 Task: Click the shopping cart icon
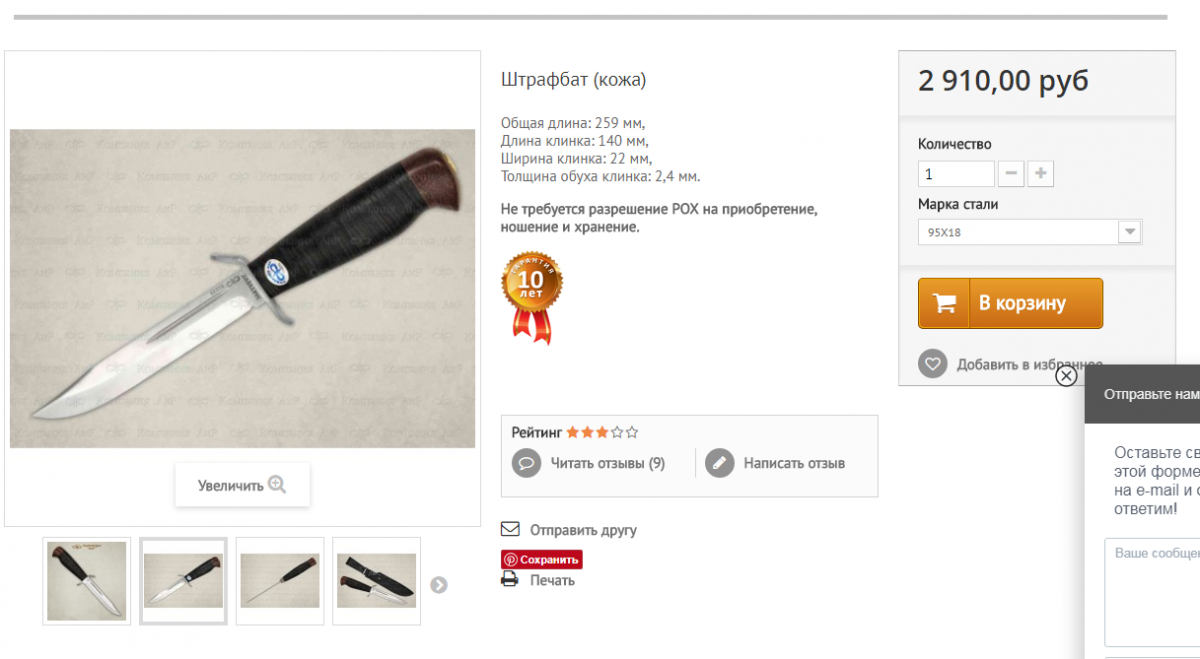click(944, 304)
